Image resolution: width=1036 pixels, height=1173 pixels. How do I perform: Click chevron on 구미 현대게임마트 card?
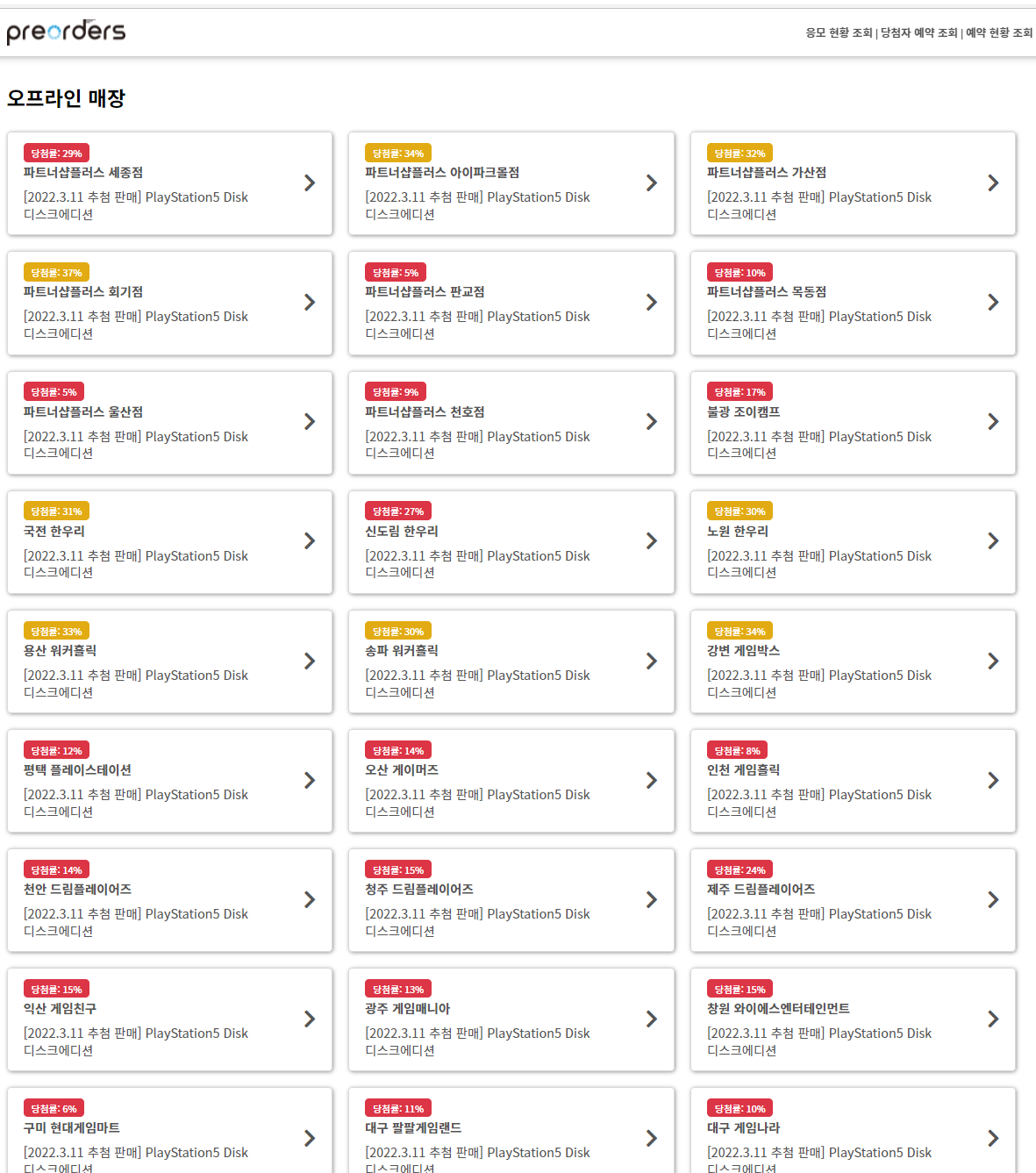coord(310,1138)
